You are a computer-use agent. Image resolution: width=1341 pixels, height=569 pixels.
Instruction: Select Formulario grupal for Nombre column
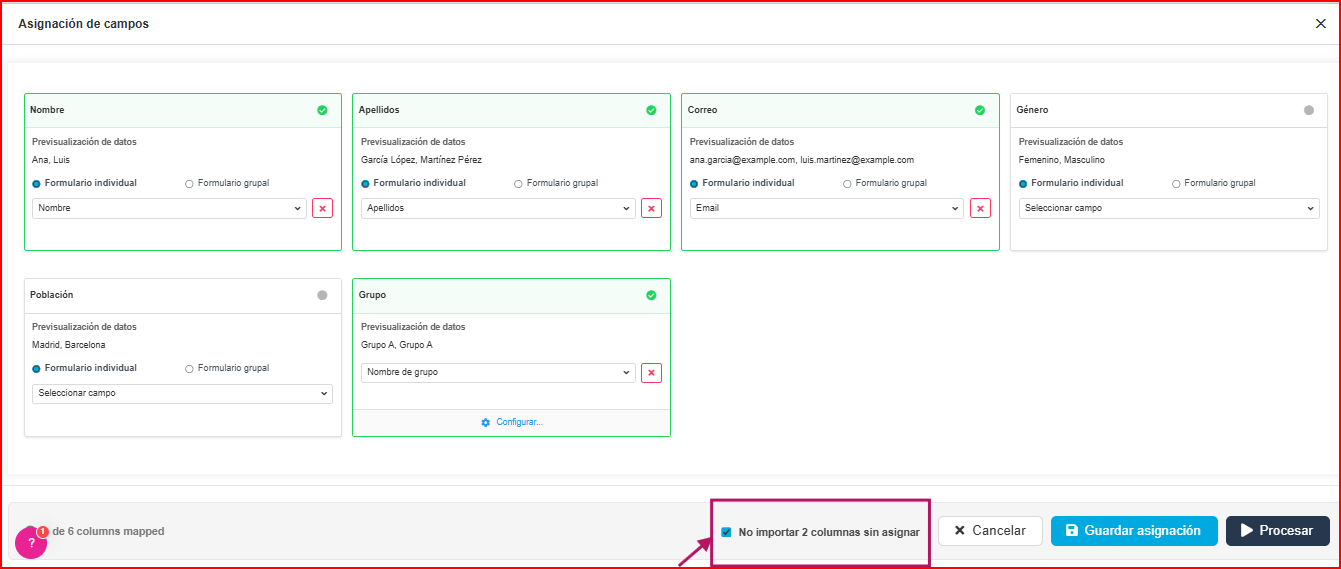click(x=190, y=184)
